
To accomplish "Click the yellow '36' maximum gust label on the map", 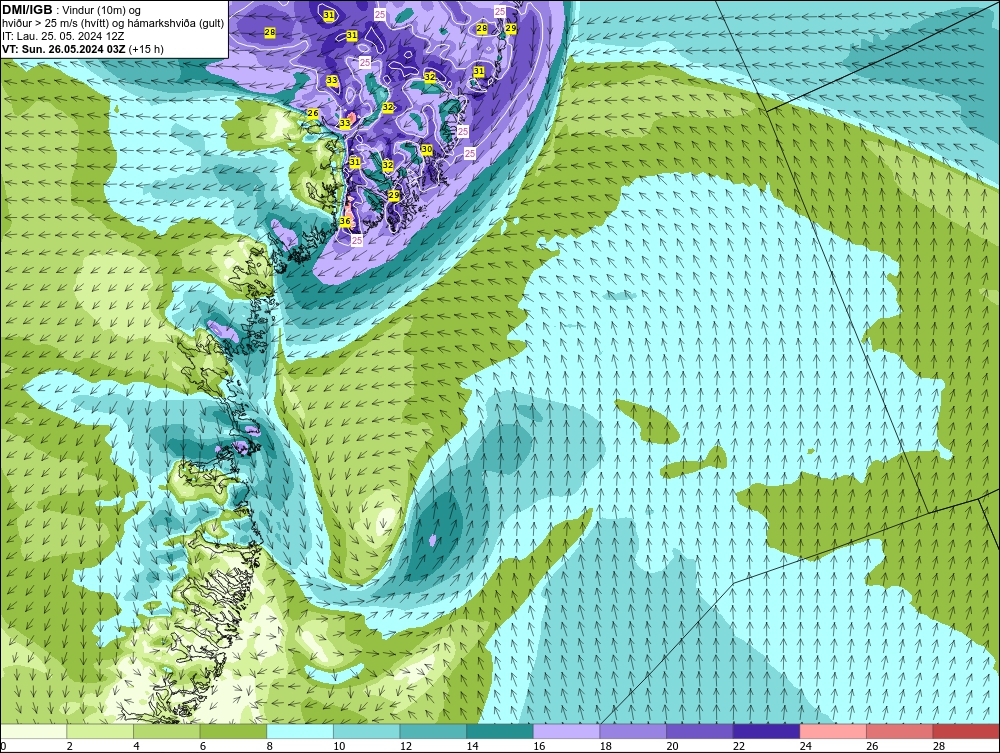I will (345, 221).
